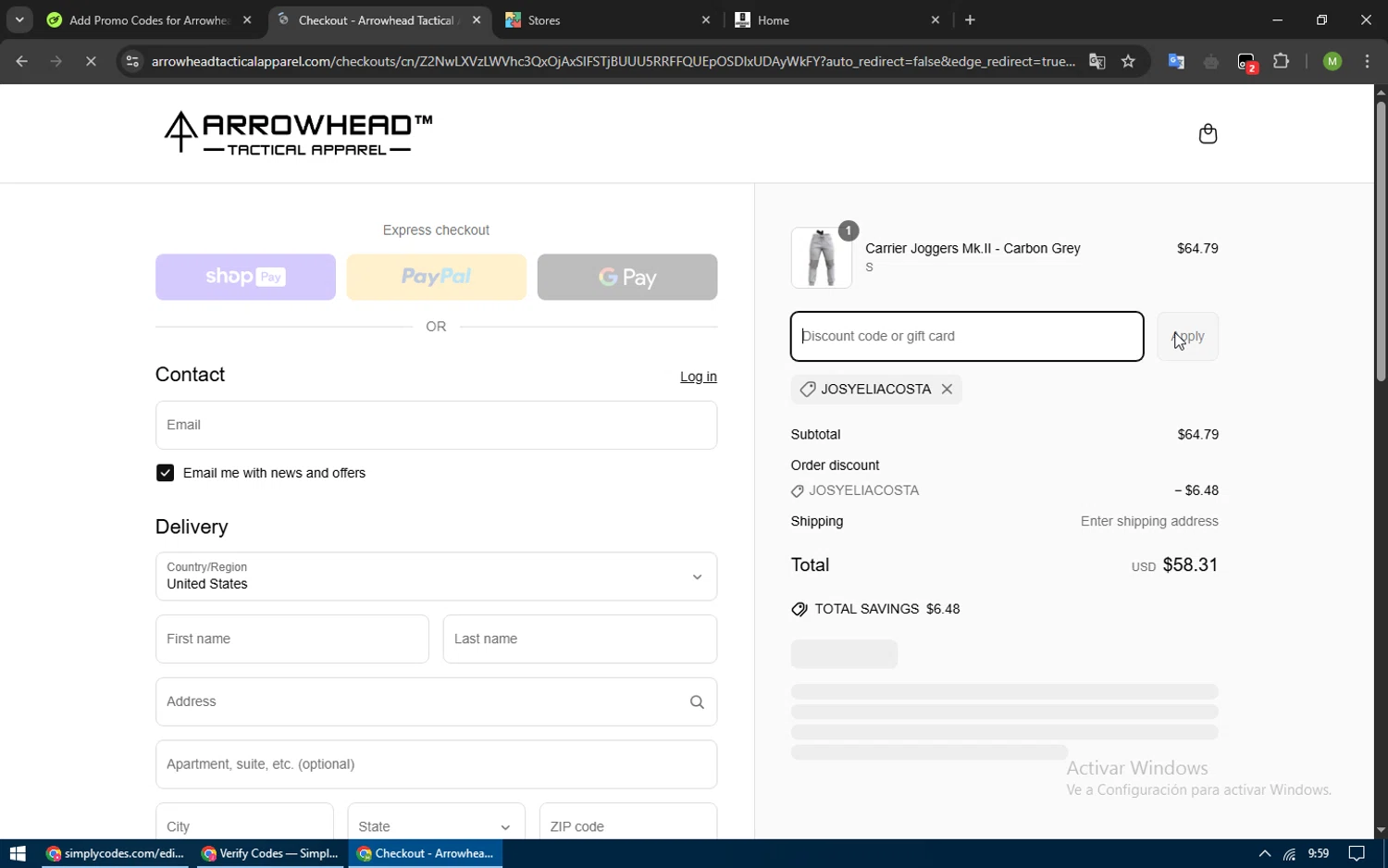Click the search icon in Address field
The width and height of the screenshot is (1388, 868).
point(697,702)
